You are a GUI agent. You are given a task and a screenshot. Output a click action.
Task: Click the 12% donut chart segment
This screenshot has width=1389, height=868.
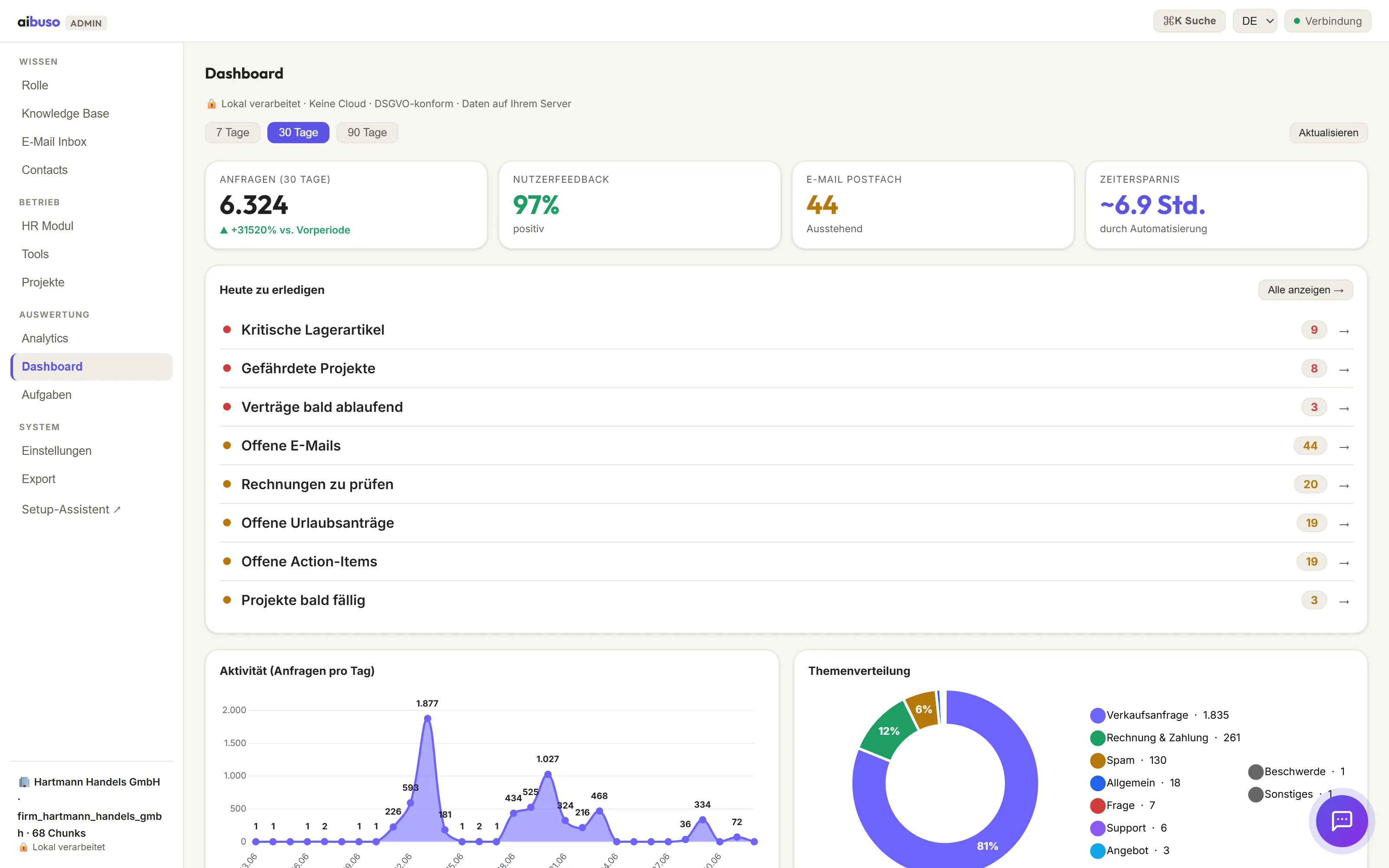[x=889, y=731]
